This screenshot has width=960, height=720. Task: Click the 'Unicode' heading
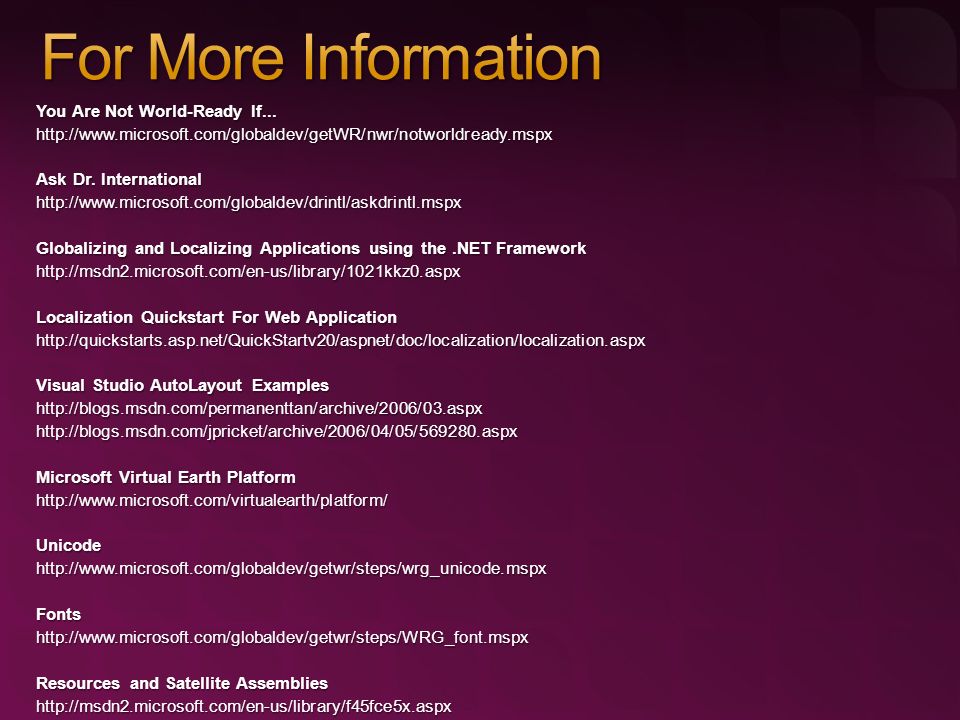coord(69,546)
